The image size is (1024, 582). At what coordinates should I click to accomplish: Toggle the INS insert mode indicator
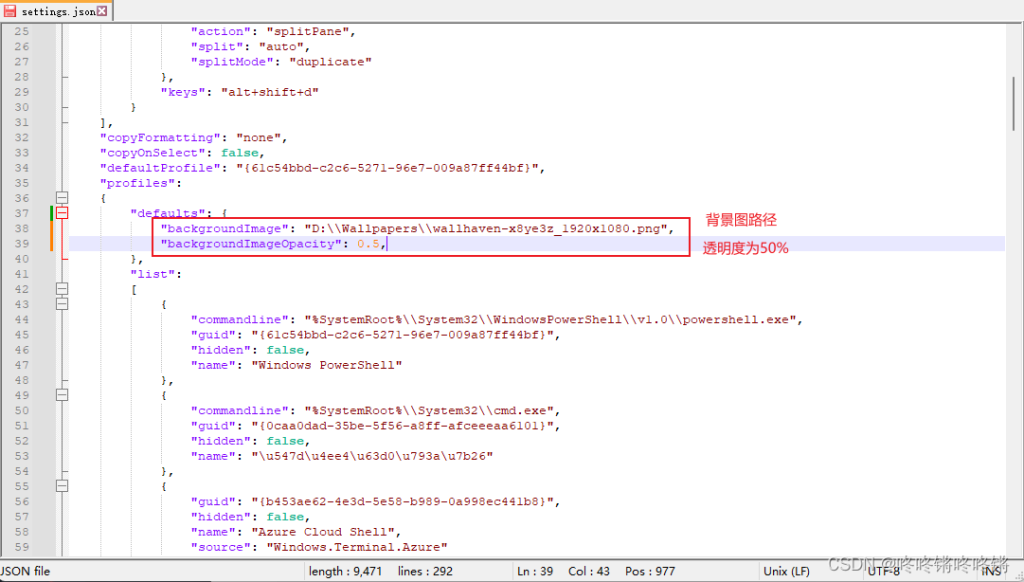pos(991,571)
